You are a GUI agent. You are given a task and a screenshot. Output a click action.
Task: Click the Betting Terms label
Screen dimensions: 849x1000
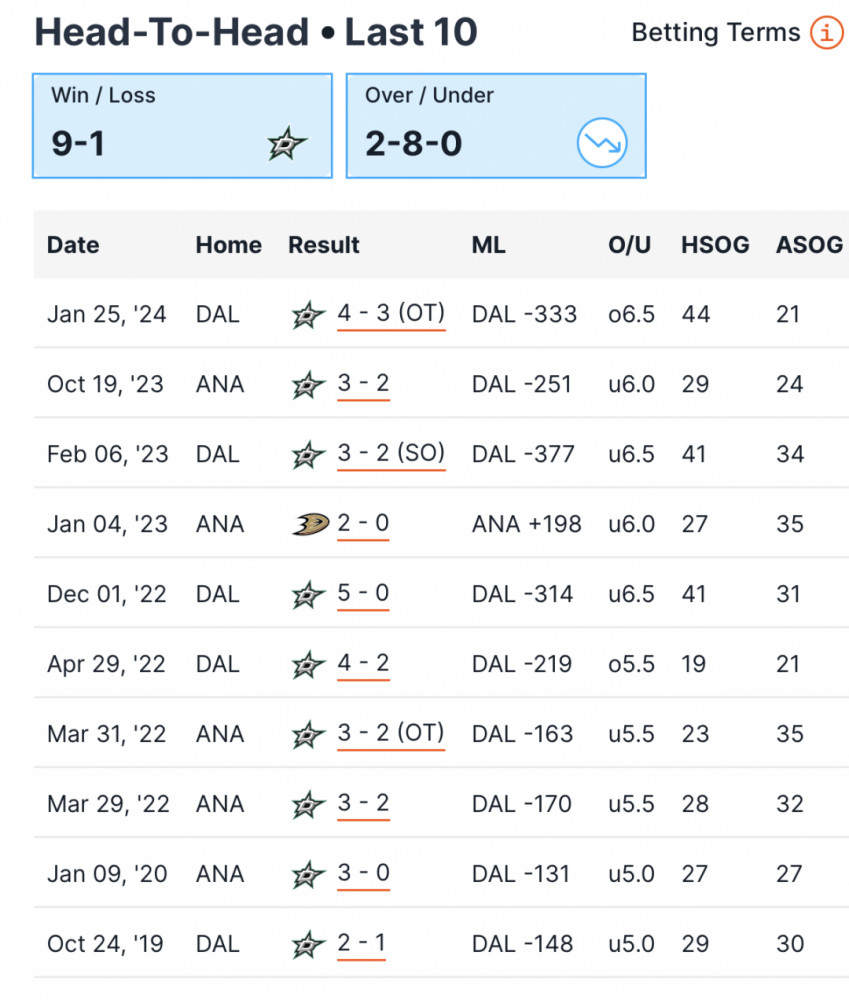coord(716,32)
